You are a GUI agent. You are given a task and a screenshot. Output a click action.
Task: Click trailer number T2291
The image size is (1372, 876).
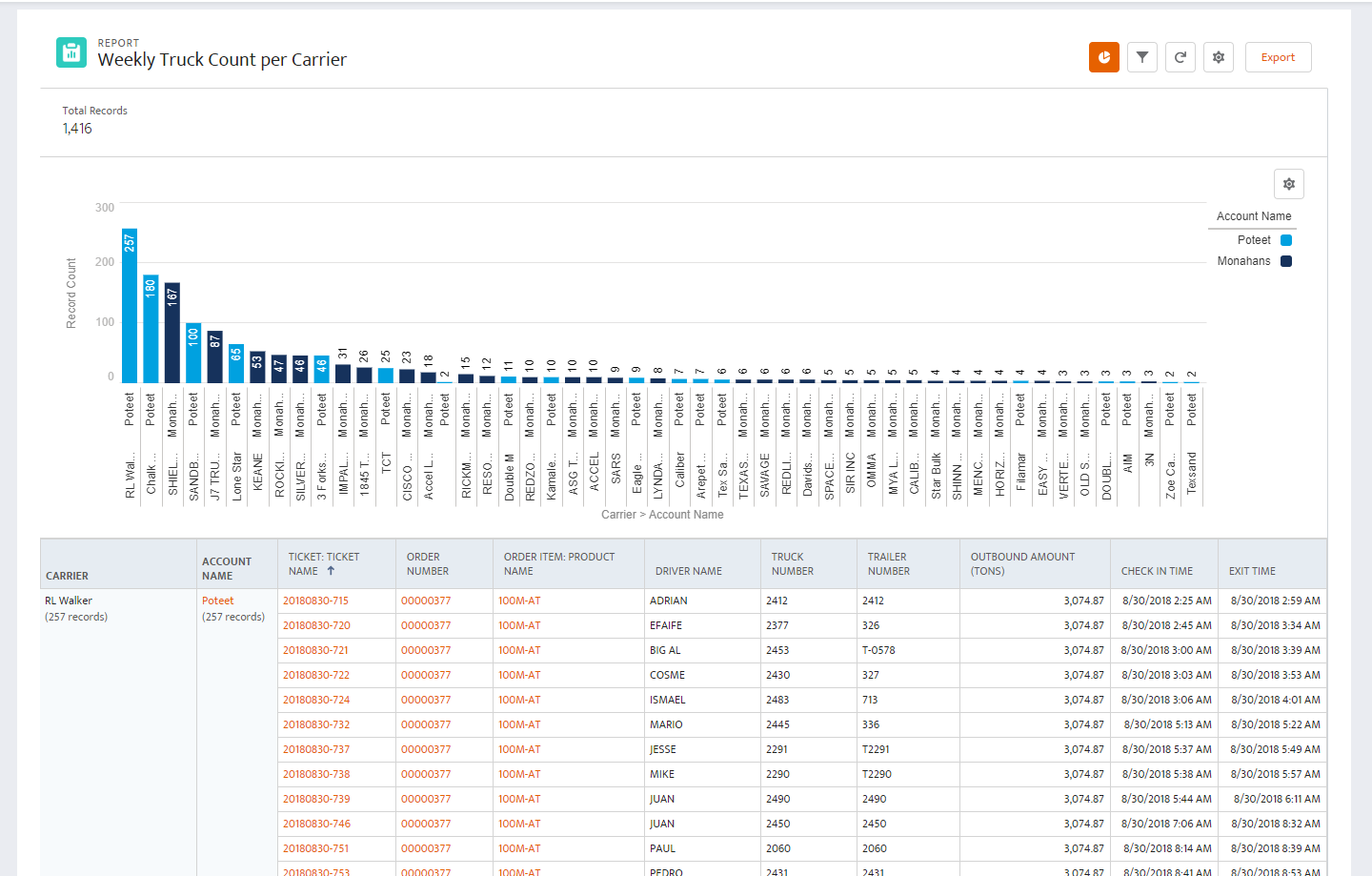pyautogui.click(x=876, y=749)
